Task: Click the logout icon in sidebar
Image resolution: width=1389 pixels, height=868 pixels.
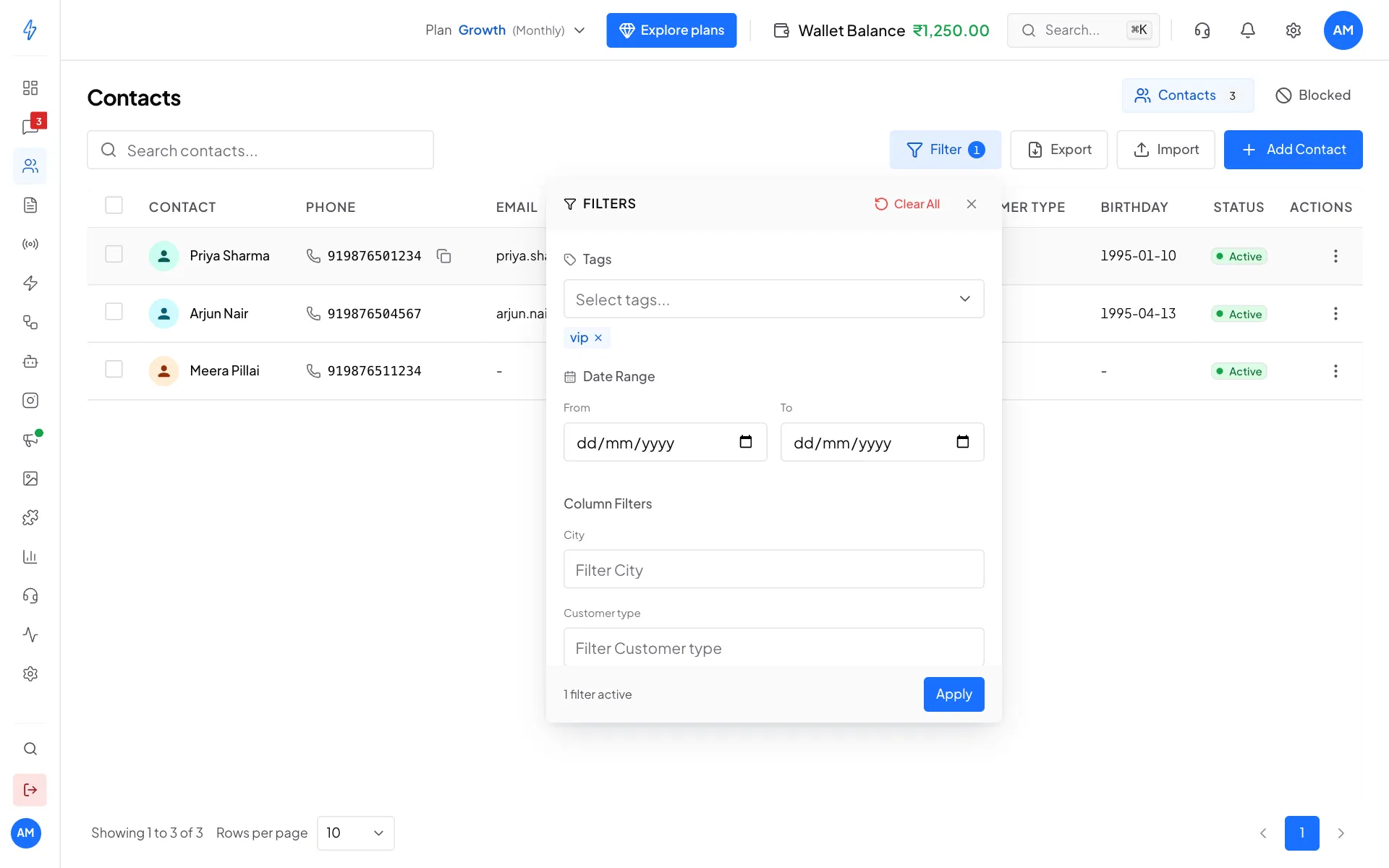Action: 30,789
